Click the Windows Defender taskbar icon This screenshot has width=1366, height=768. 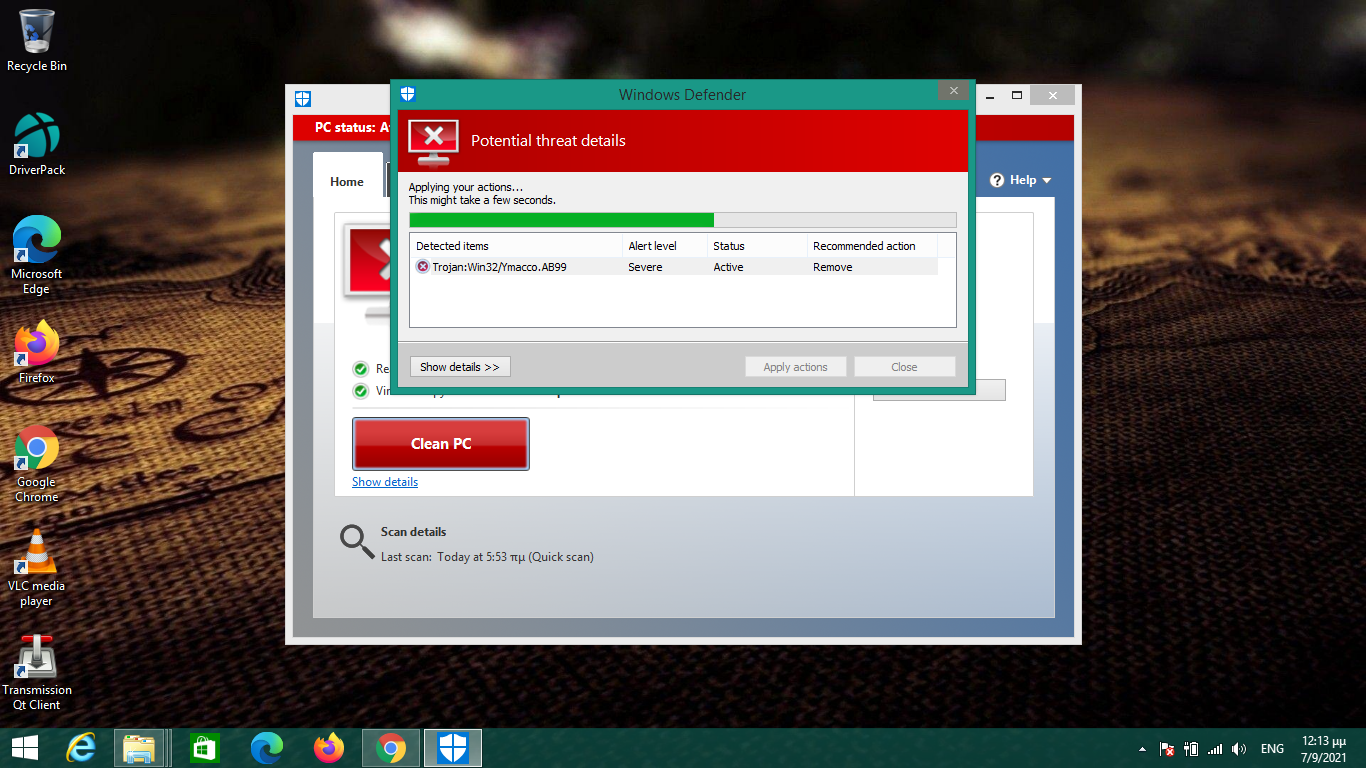(x=453, y=748)
